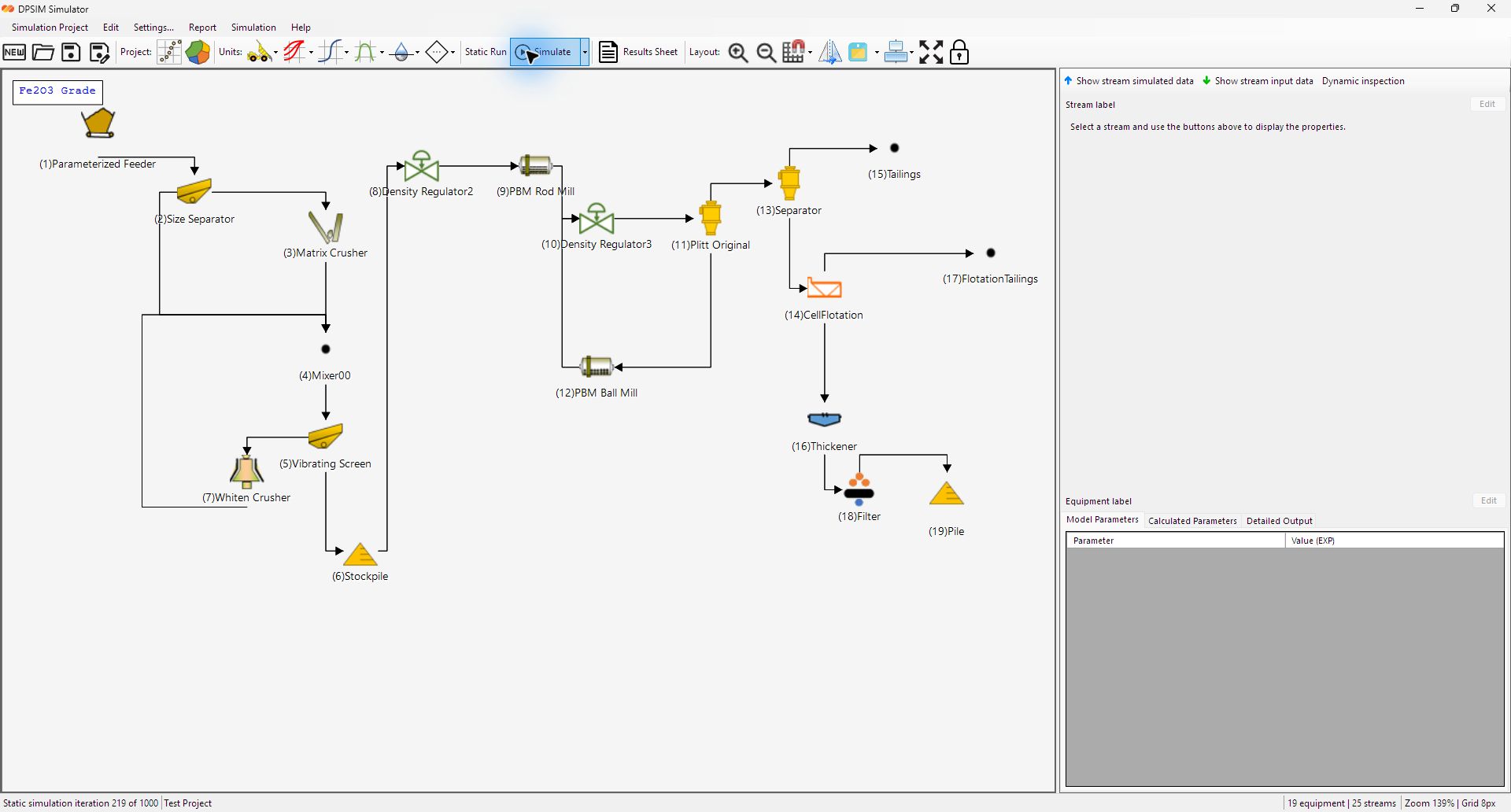Toggle the layout lock icon
Viewport: 1511px width, 812px height.
[x=959, y=53]
